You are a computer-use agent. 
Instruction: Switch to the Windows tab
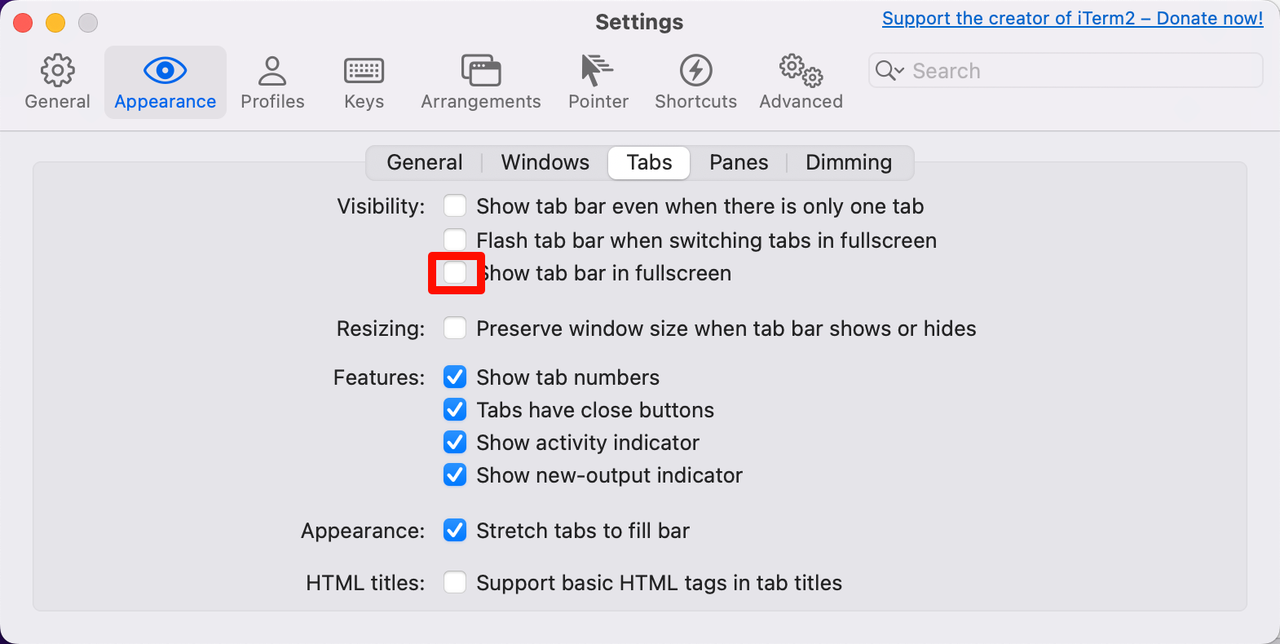[x=545, y=163]
